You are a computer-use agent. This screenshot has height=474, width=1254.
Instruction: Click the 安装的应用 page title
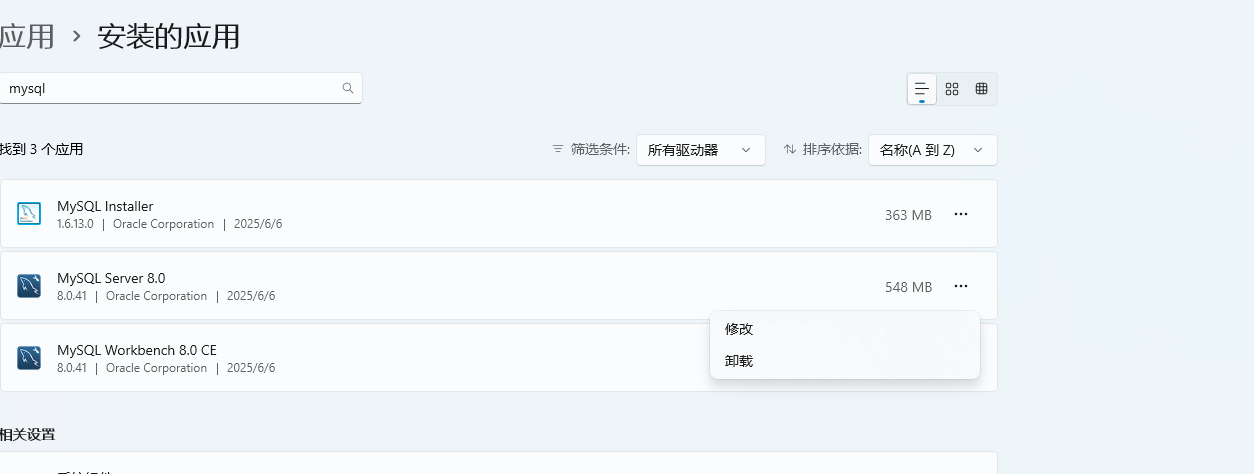pos(168,37)
